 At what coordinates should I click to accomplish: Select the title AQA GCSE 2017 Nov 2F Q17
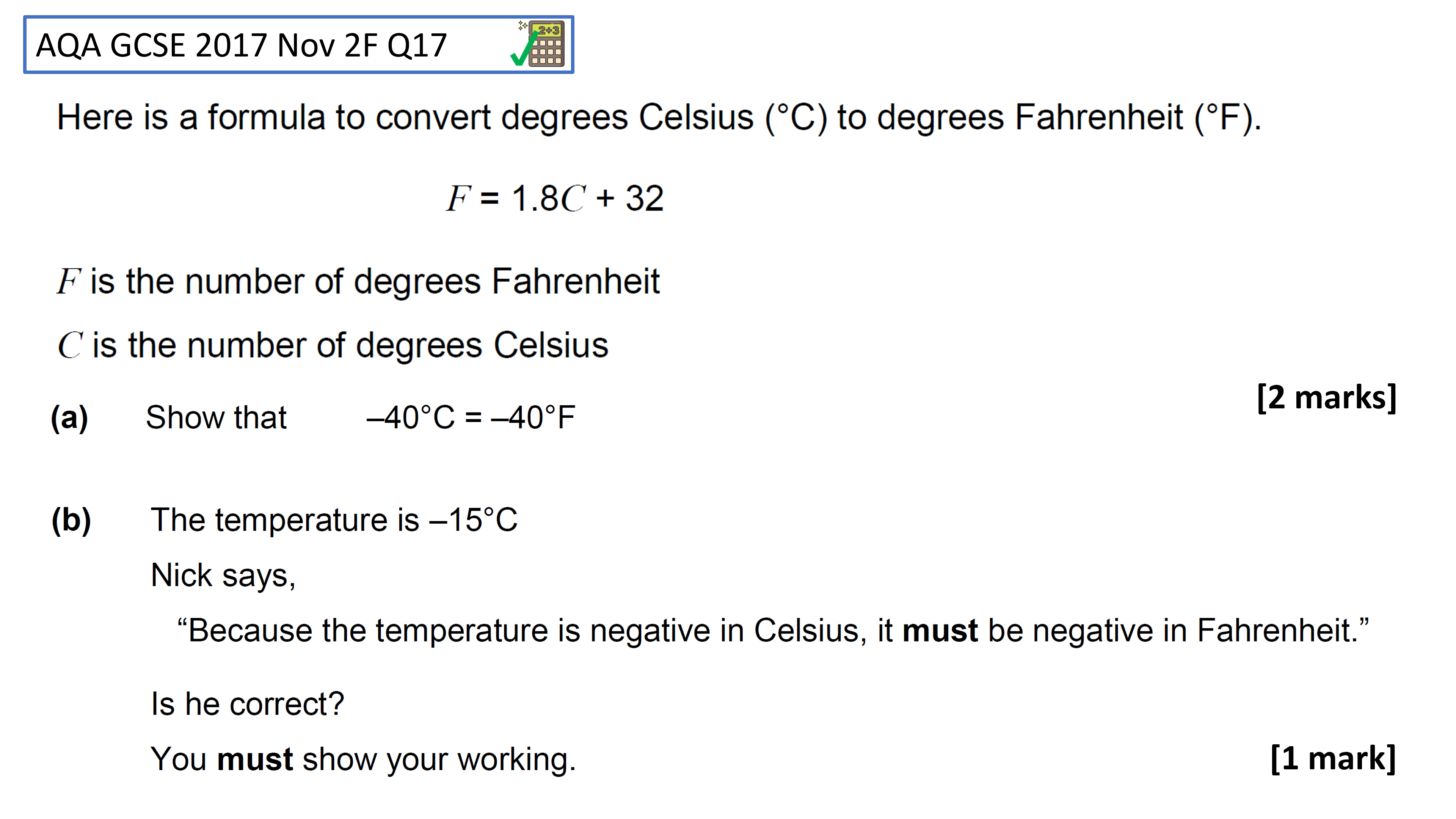click(242, 45)
